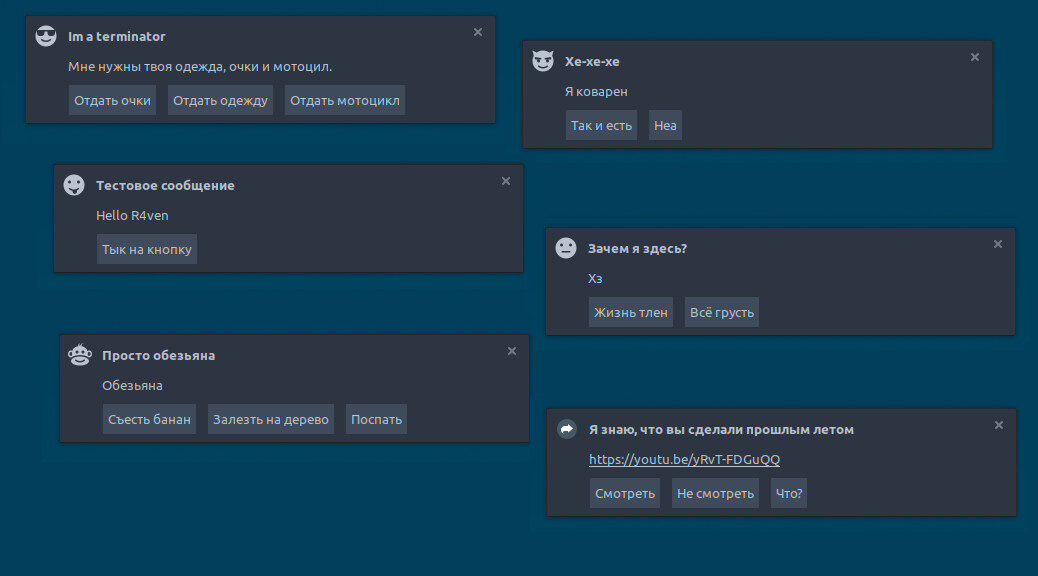
Task: Choose Съесть банан in monkey notification
Action: coord(149,419)
